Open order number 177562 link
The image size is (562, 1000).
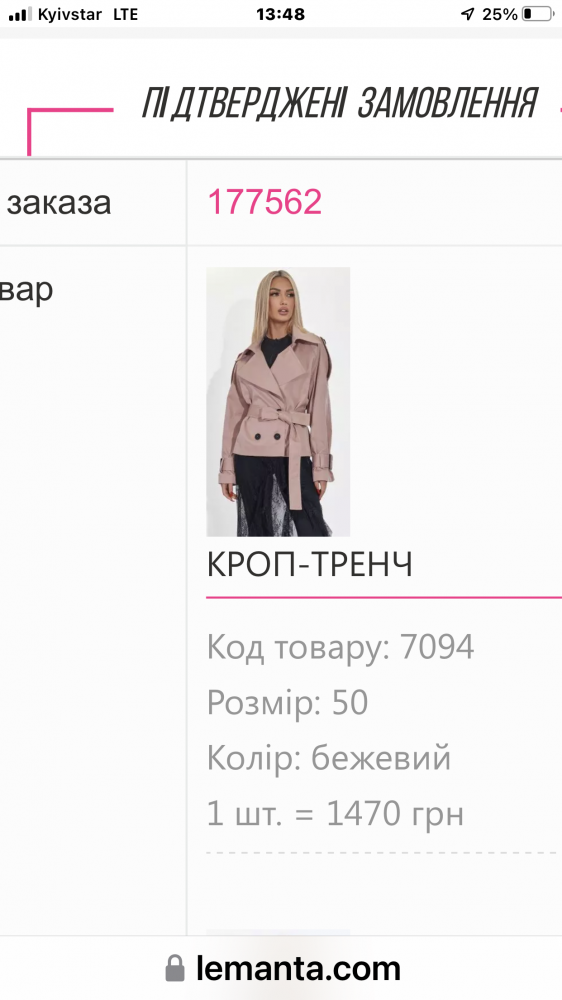click(x=265, y=202)
